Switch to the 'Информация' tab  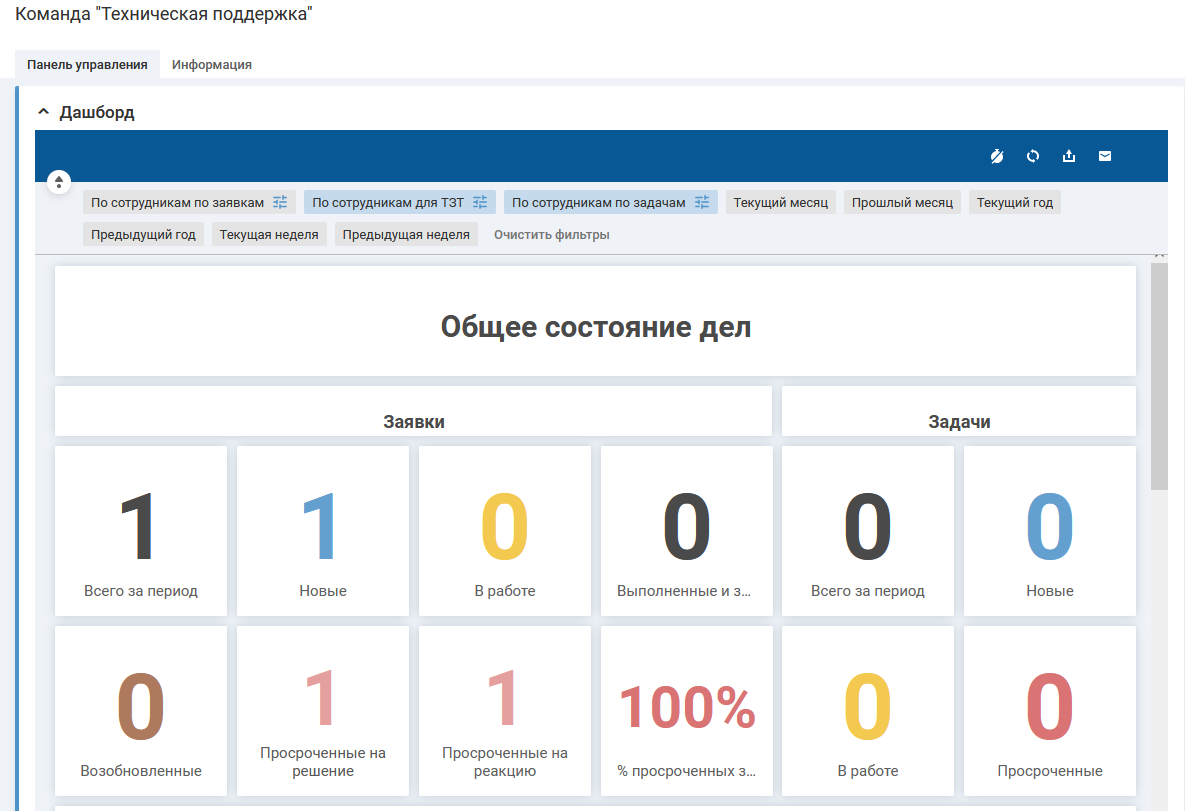pos(211,65)
